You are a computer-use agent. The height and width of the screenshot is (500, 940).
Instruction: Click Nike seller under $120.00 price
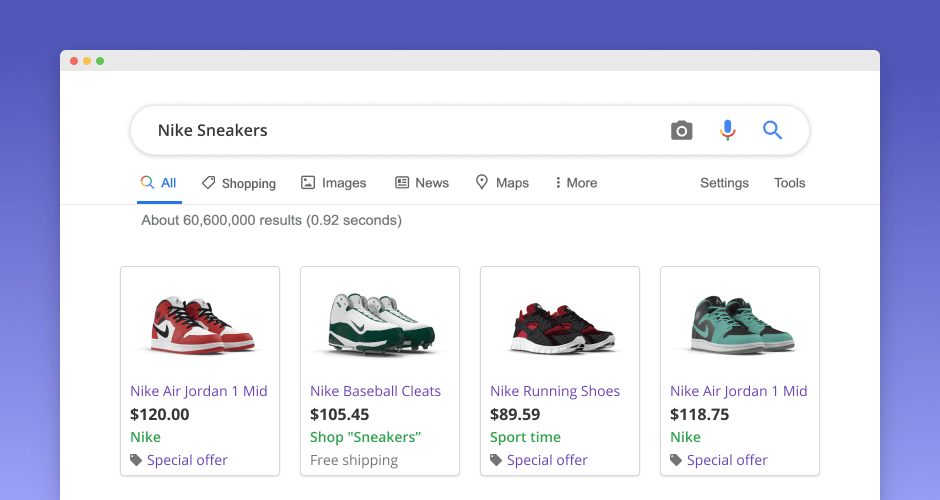[x=145, y=437]
